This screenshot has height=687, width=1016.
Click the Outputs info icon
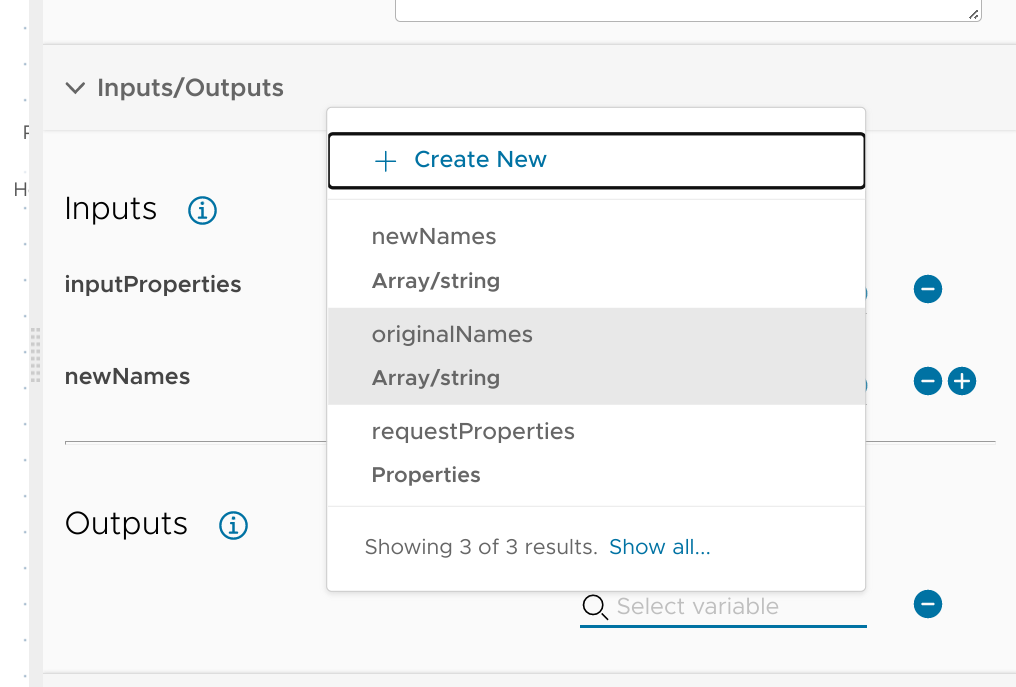pyautogui.click(x=233, y=525)
